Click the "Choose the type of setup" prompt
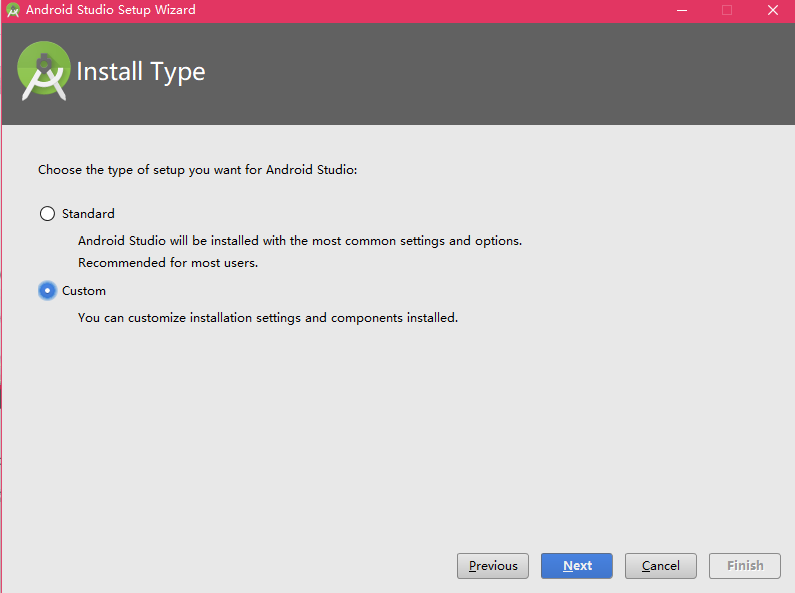The width and height of the screenshot is (795, 593). [198, 170]
